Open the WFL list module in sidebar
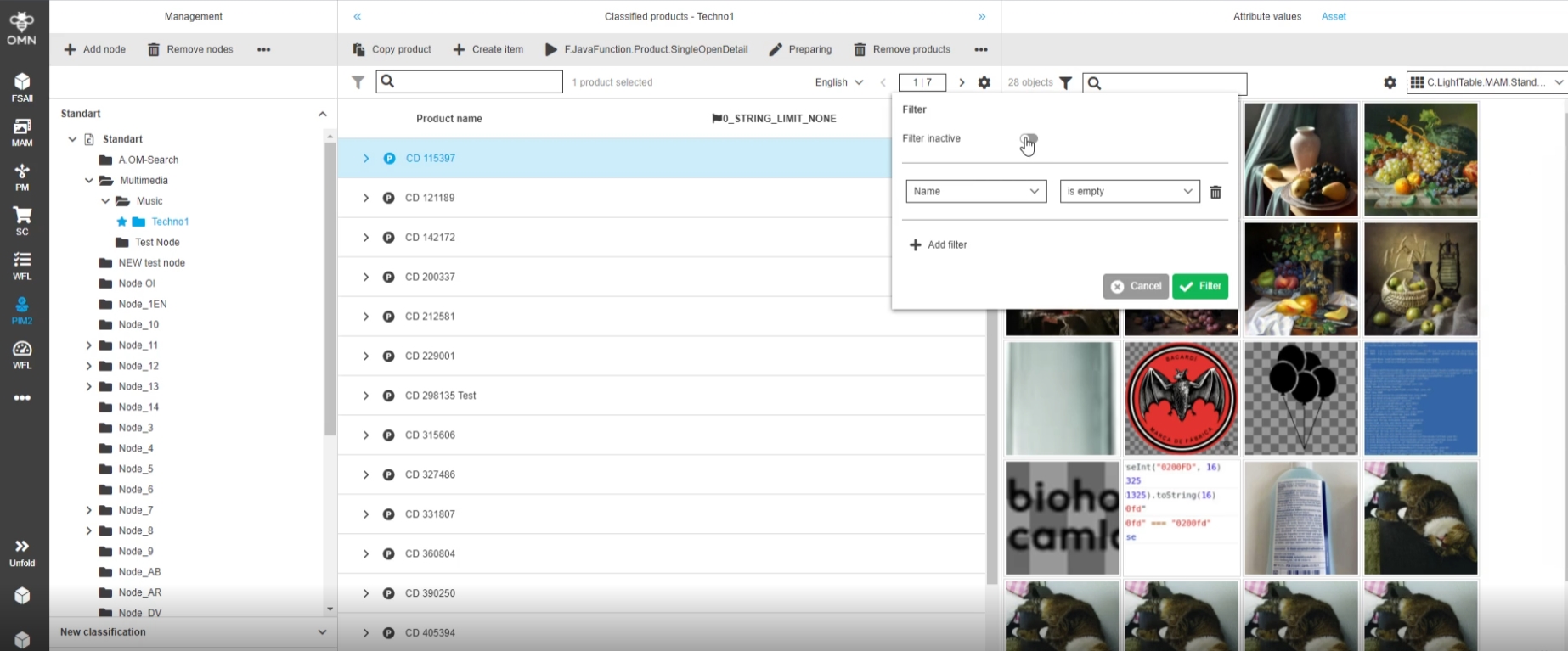 22,266
